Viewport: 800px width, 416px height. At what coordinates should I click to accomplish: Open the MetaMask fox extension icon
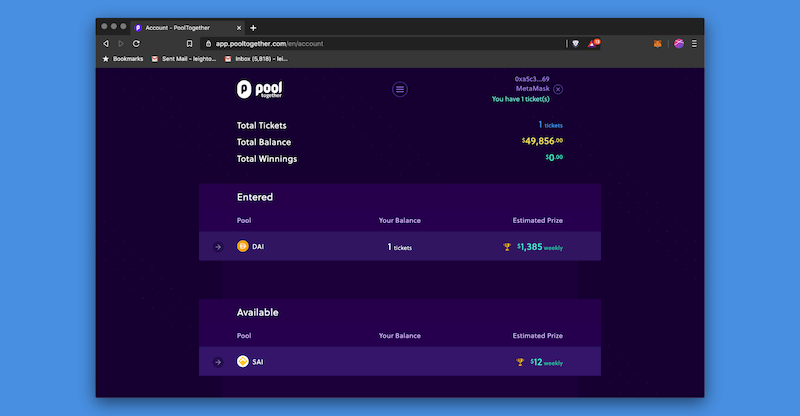[656, 44]
